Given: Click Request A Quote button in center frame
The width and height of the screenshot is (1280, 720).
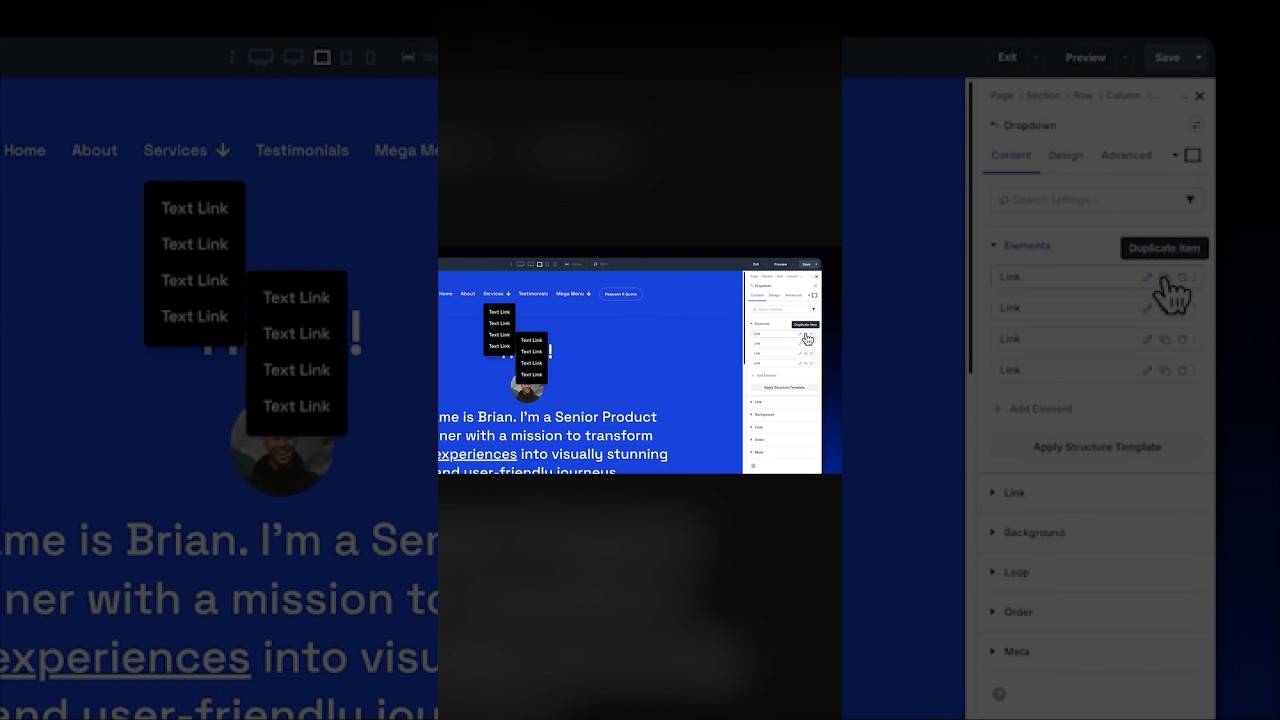Looking at the screenshot, I should pos(620,294).
